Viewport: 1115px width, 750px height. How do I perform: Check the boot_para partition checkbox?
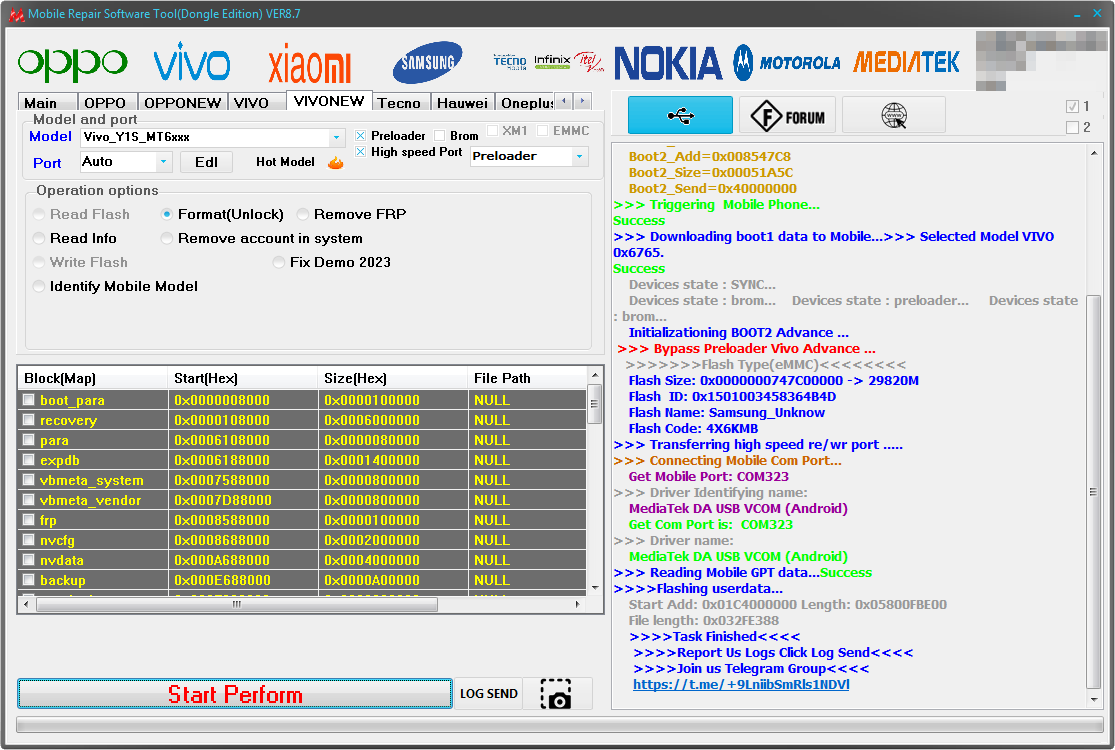(28, 400)
